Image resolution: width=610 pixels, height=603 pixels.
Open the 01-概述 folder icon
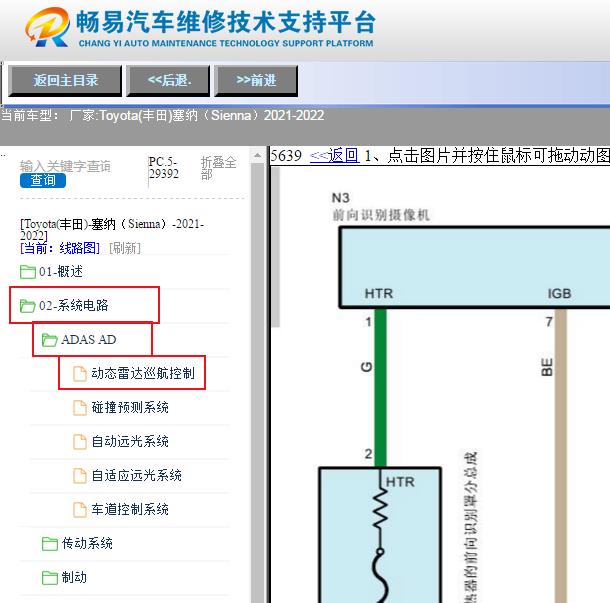[x=28, y=272]
